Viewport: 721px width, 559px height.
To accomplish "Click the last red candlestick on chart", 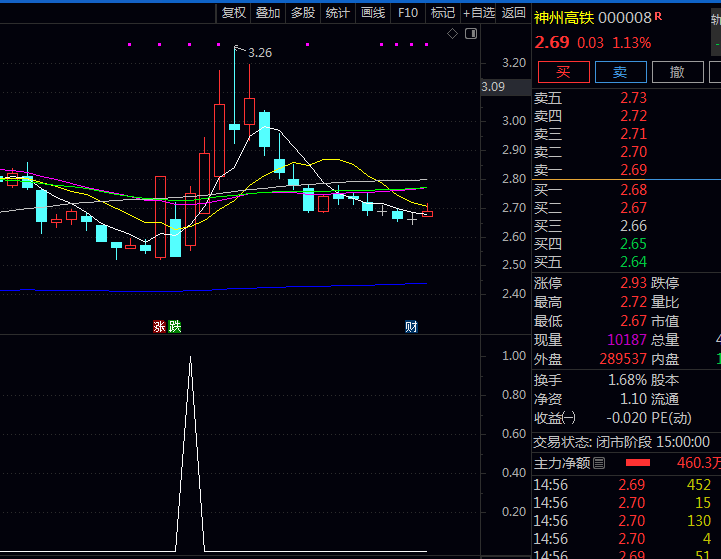I will point(428,213).
